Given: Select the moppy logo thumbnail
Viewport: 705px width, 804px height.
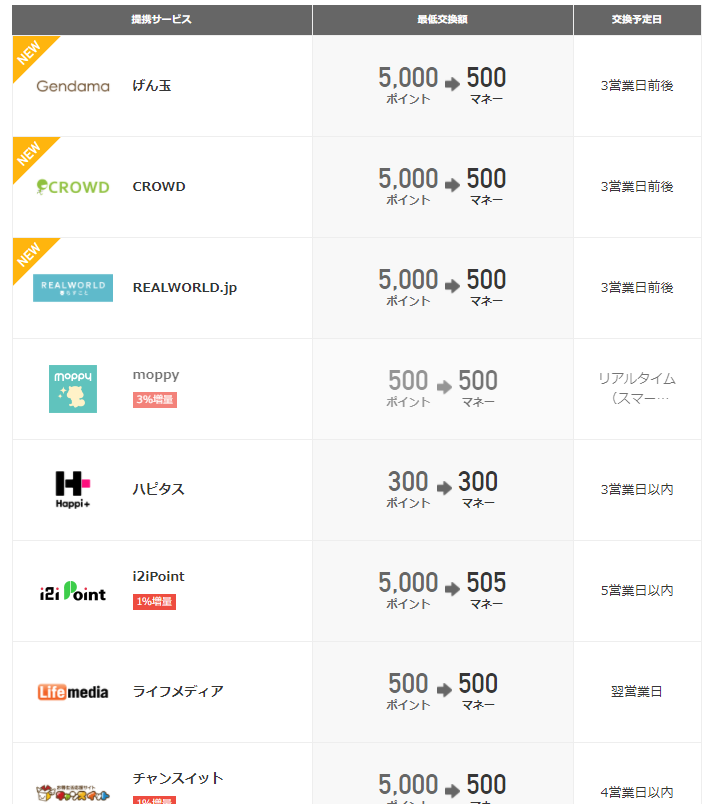Looking at the screenshot, I should [x=73, y=389].
